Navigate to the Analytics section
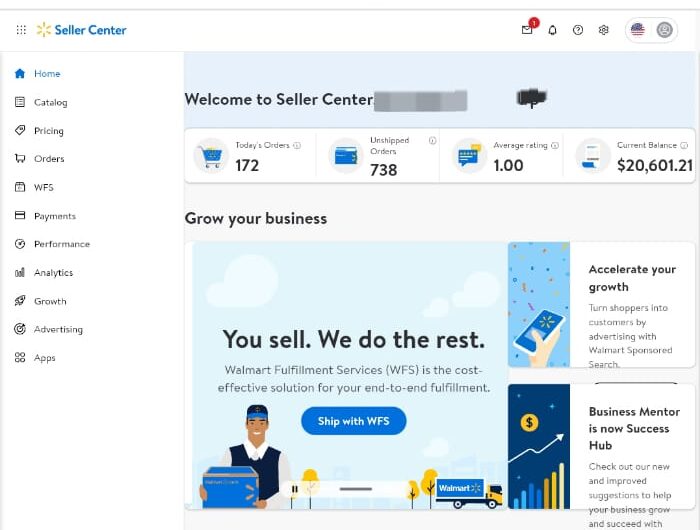700x530 pixels. pos(53,273)
